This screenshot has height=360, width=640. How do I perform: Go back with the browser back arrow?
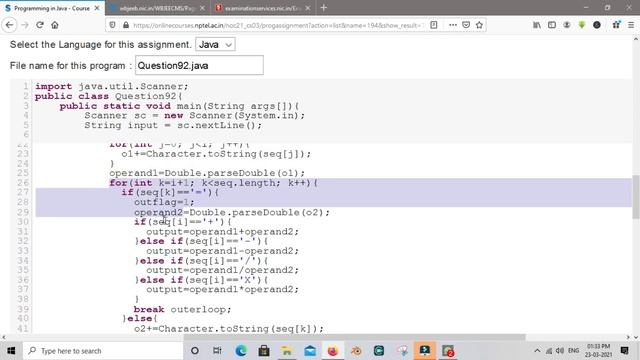coord(9,25)
